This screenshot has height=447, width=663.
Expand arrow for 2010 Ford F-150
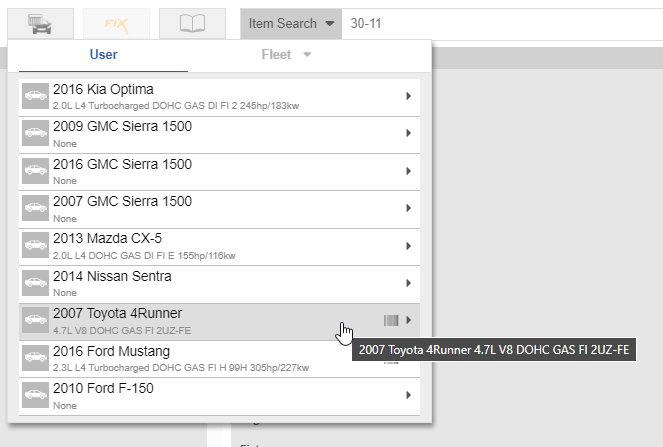point(408,395)
